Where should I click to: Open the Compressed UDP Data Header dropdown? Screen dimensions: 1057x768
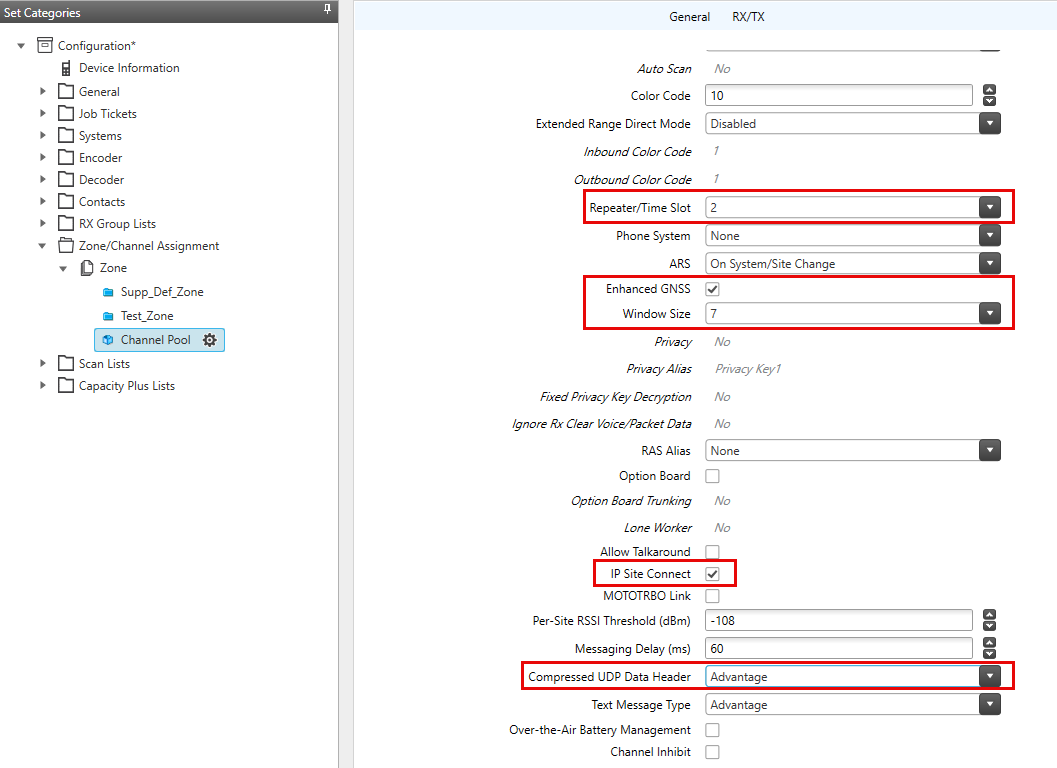(988, 676)
